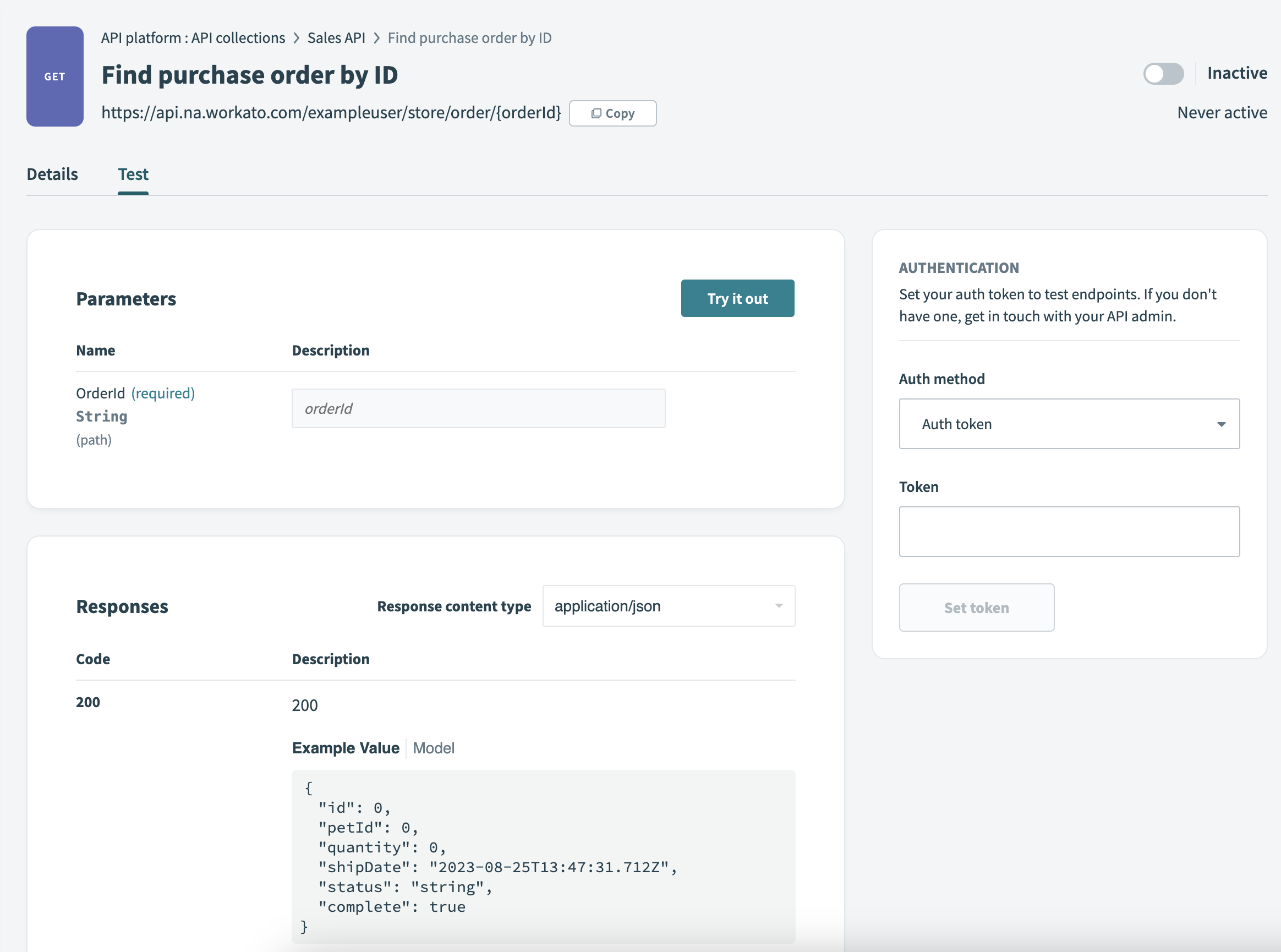1281x952 pixels.
Task: Select the Example Value view
Action: 345,747
